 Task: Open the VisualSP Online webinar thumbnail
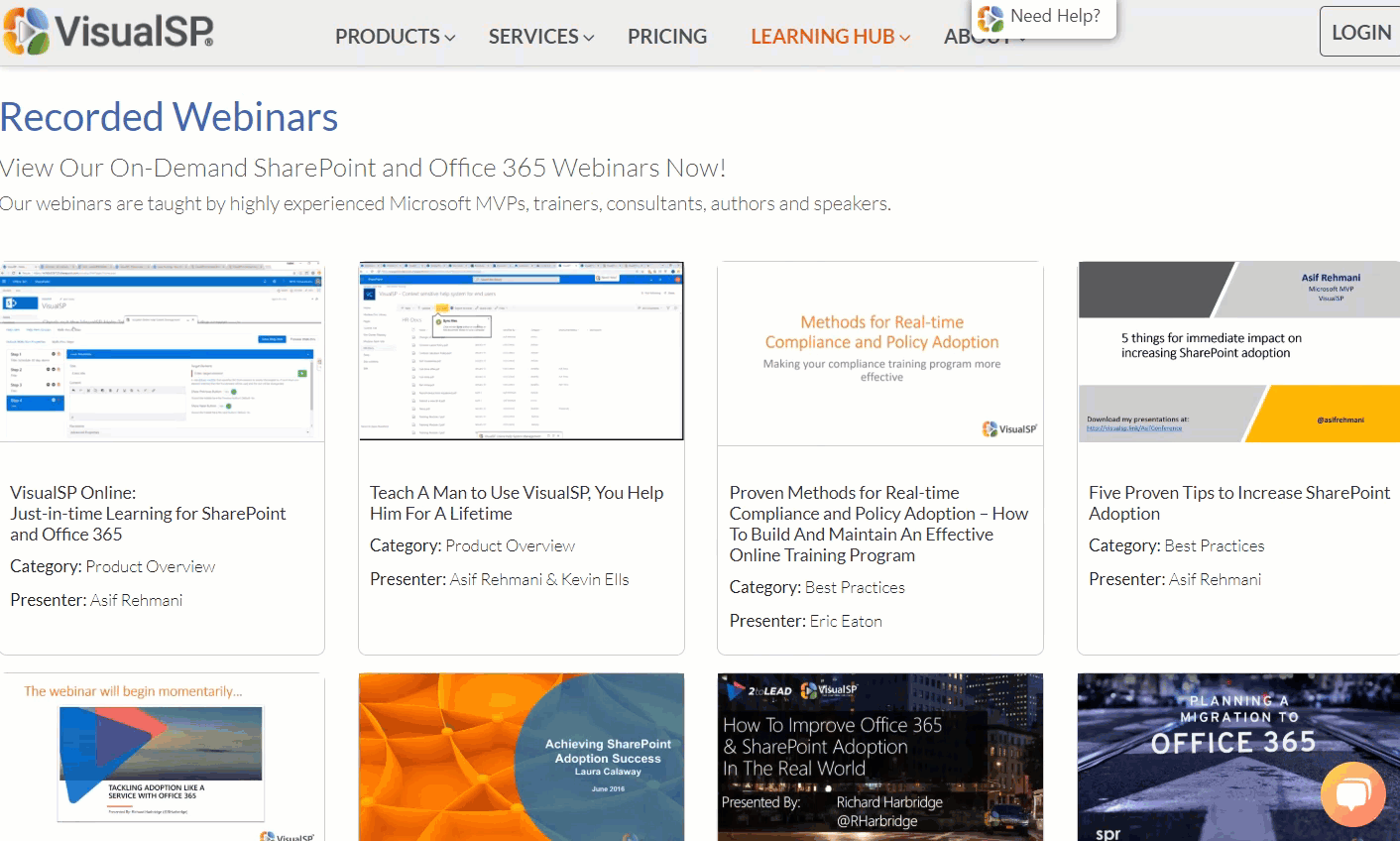point(163,351)
